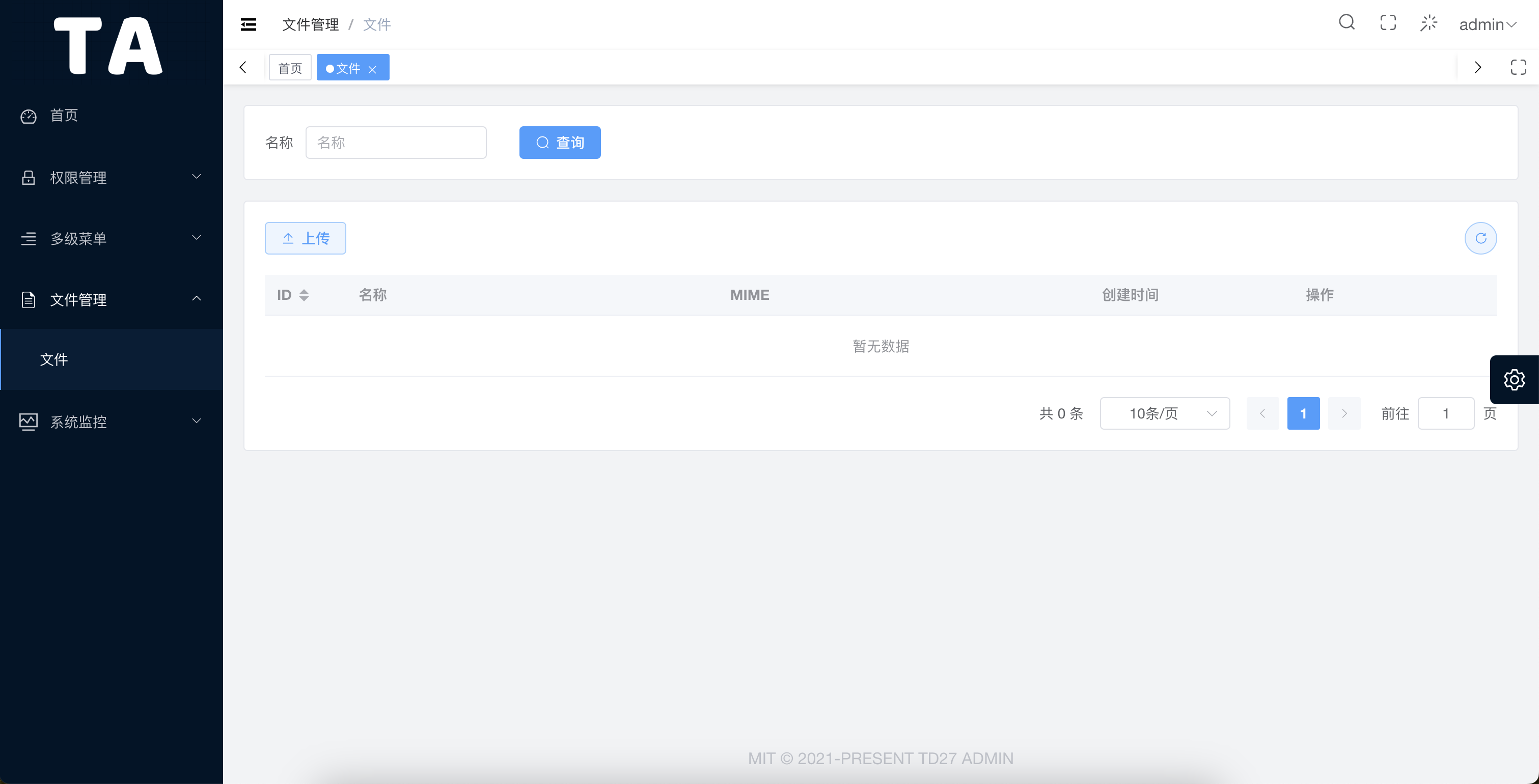The image size is (1539, 784).
Task: Collapse sidebar with hamburger icon
Action: point(249,24)
